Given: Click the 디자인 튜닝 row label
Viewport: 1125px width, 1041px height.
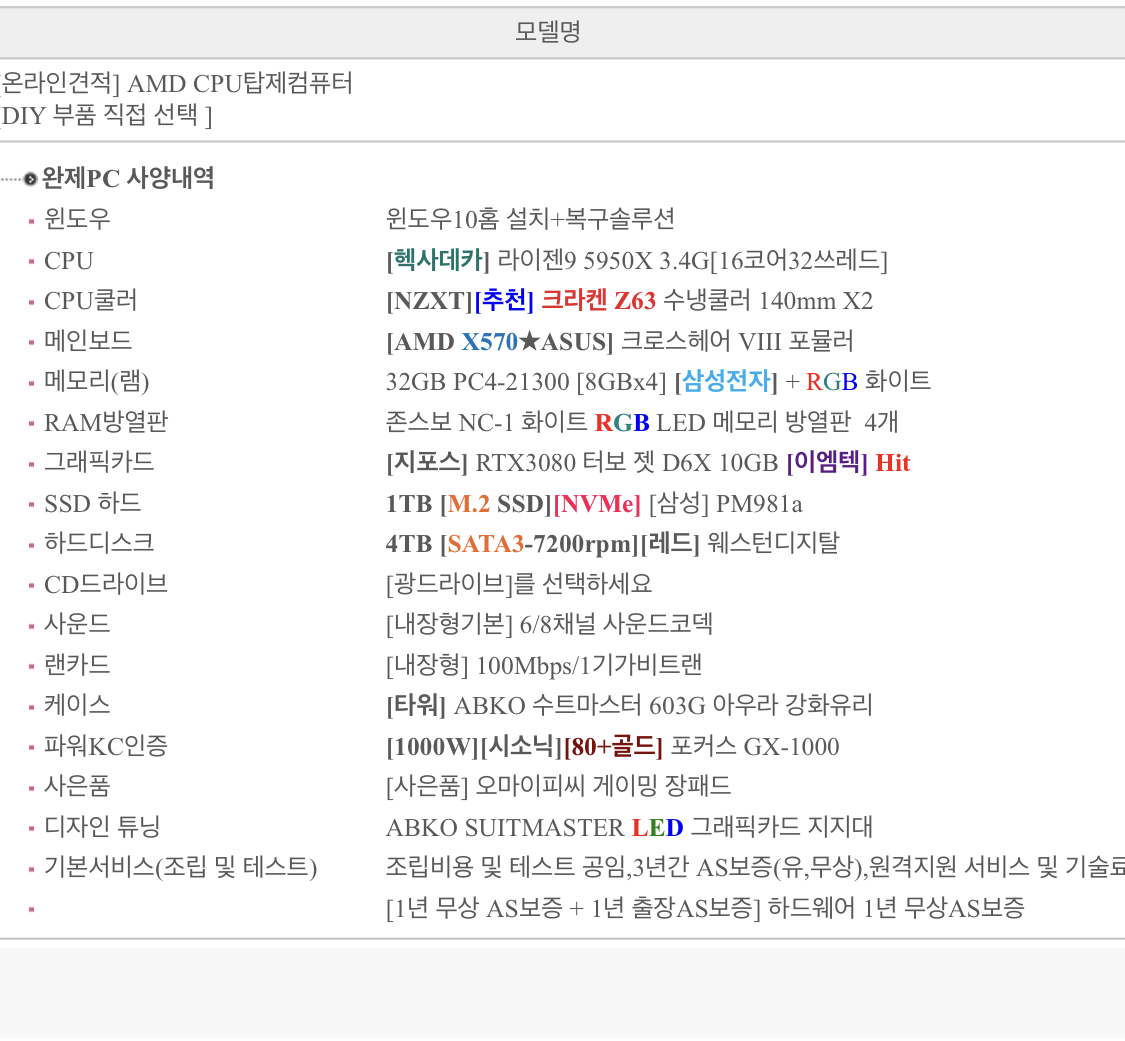Looking at the screenshot, I should coord(102,827).
